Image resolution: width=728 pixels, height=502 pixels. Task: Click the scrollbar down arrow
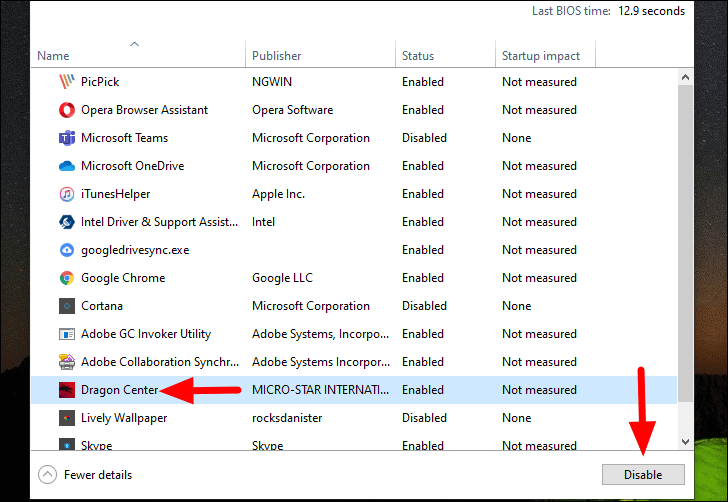click(x=685, y=442)
